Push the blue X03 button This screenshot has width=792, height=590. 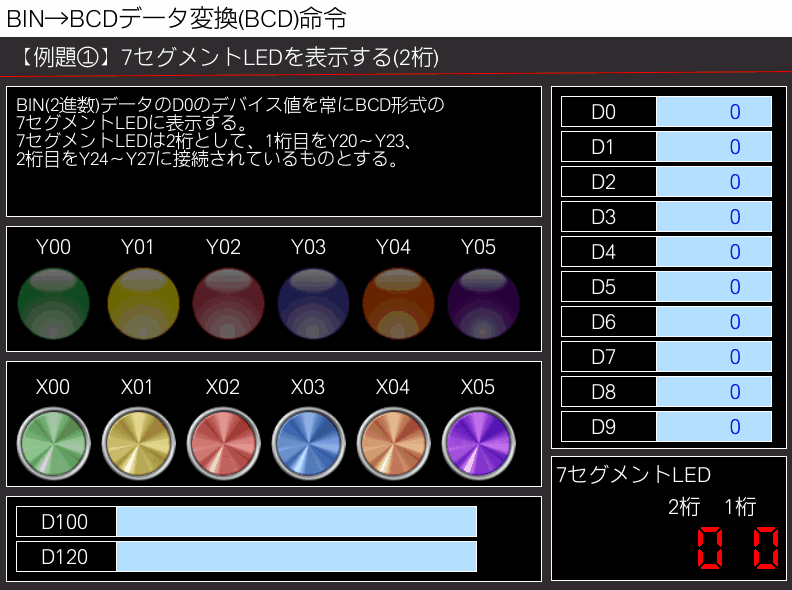pos(308,444)
